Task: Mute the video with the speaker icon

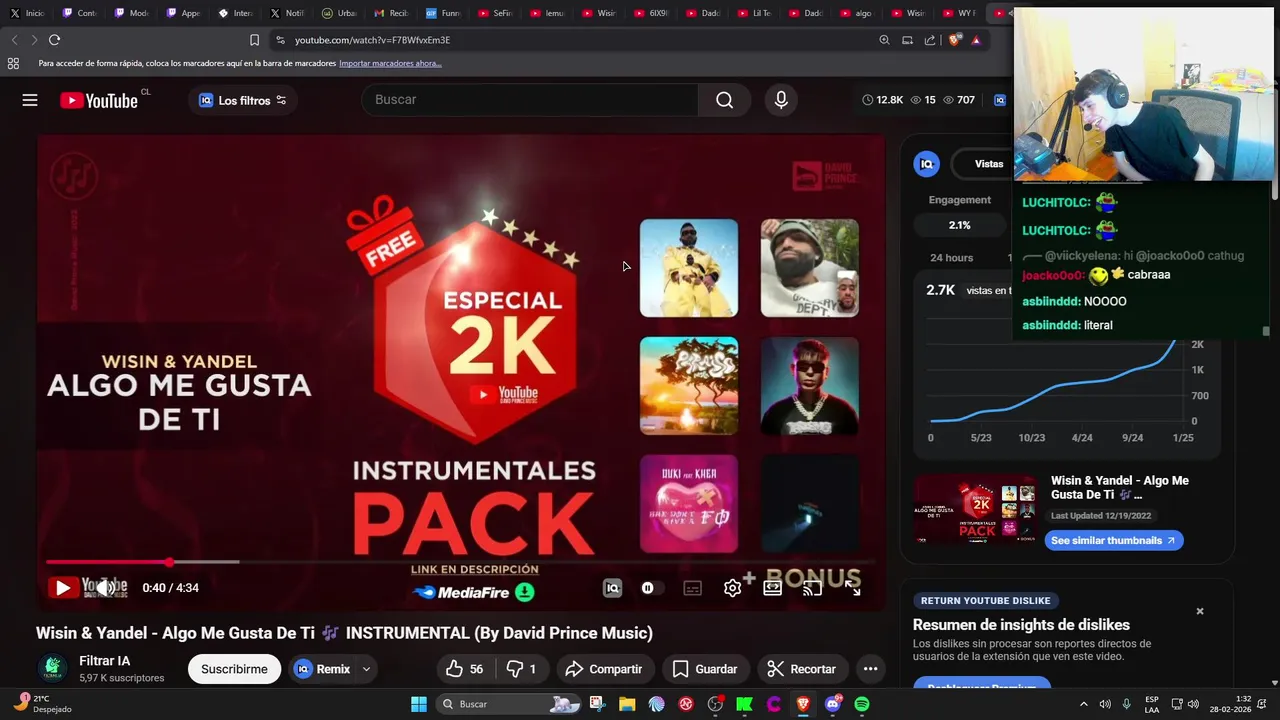Action: (105, 588)
